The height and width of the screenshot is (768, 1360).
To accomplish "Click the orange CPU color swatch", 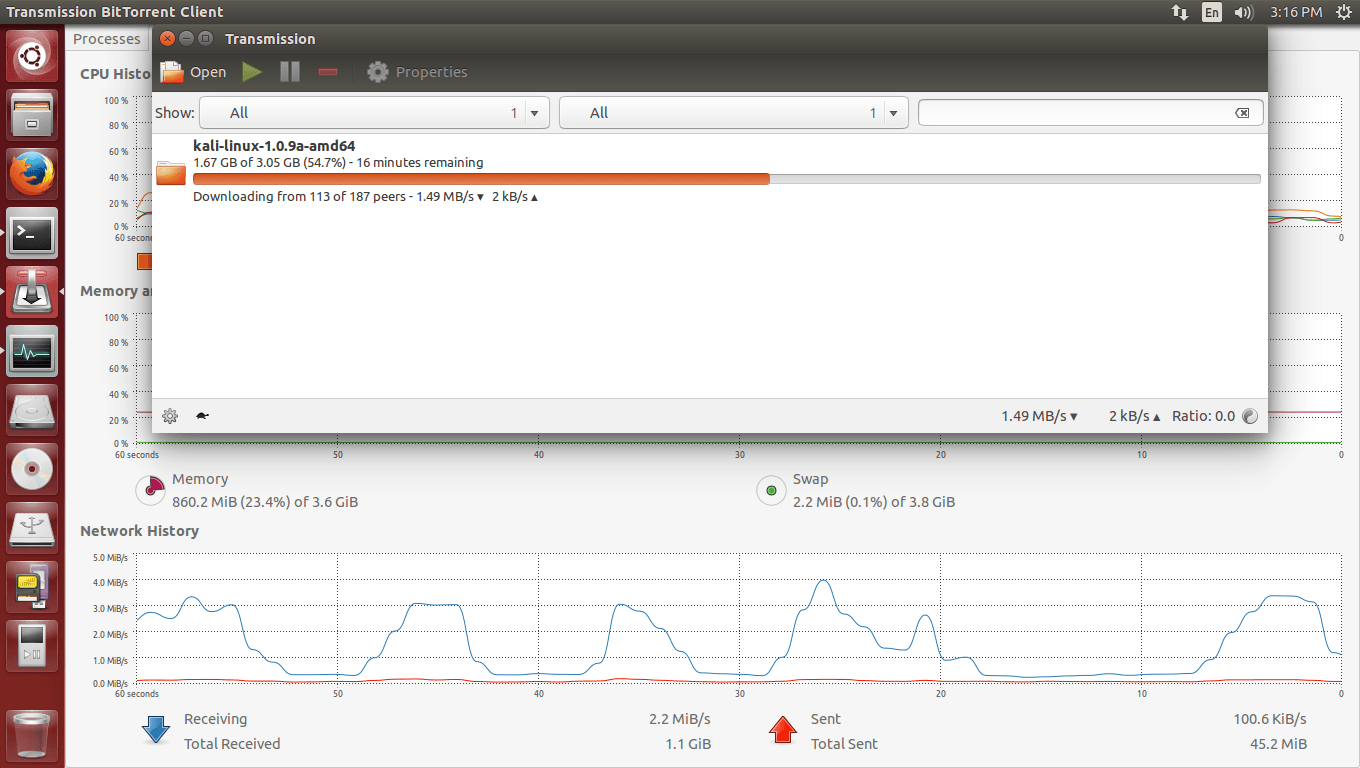I will [144, 261].
